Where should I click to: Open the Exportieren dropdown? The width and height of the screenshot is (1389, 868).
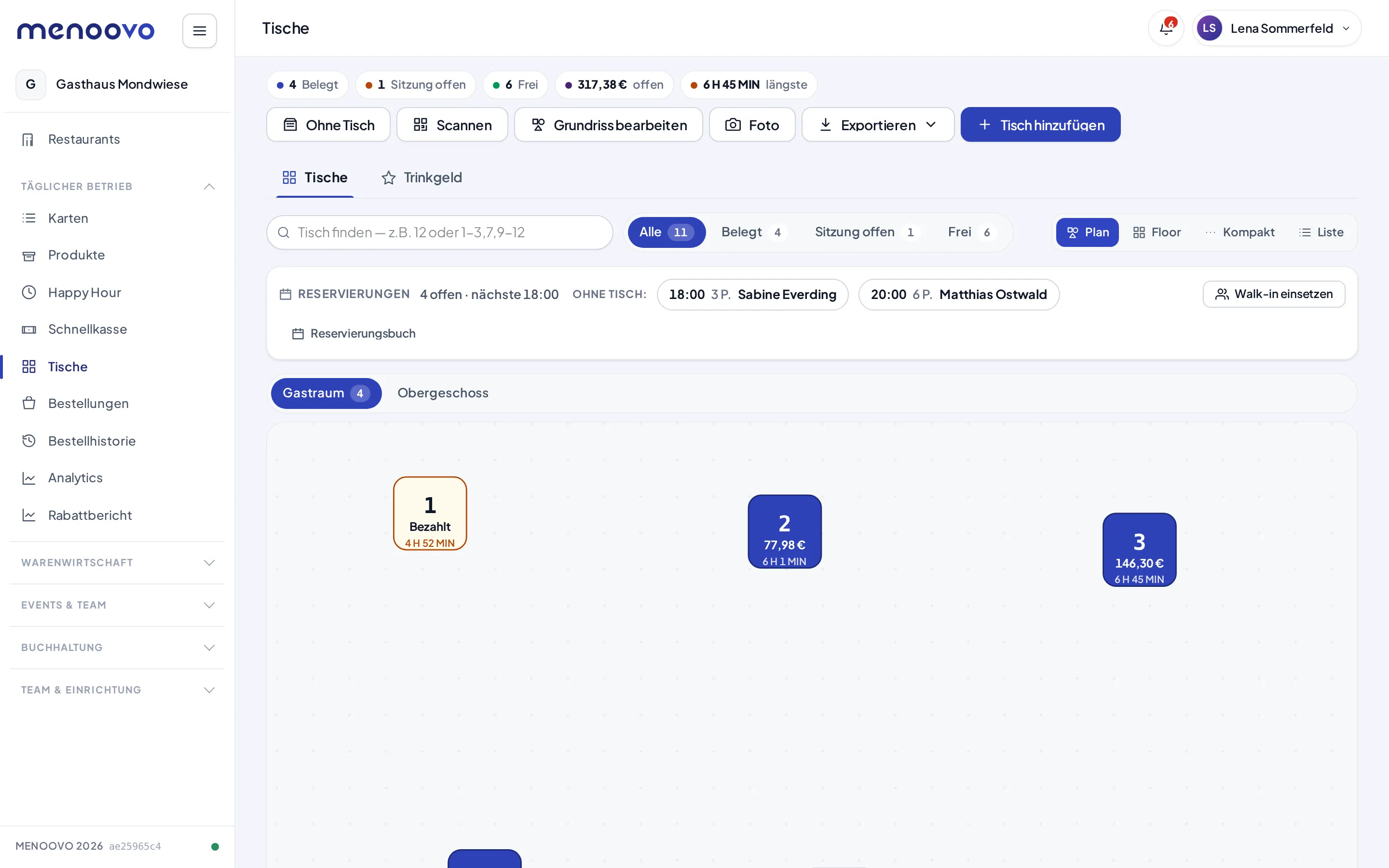point(878,124)
